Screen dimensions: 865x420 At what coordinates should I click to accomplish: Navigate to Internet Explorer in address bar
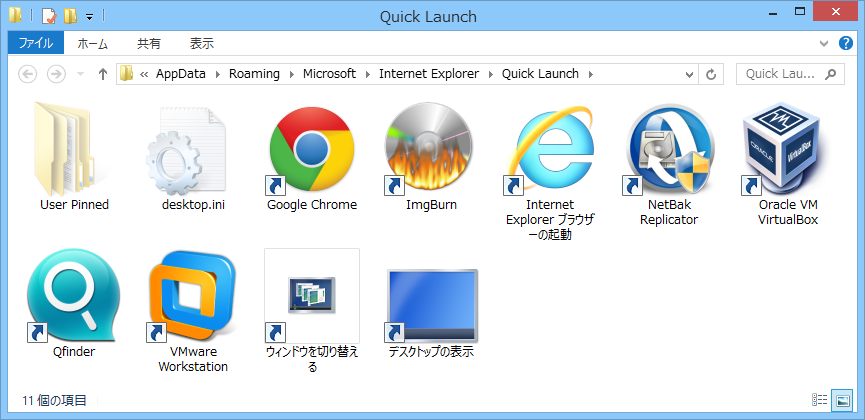[429, 74]
